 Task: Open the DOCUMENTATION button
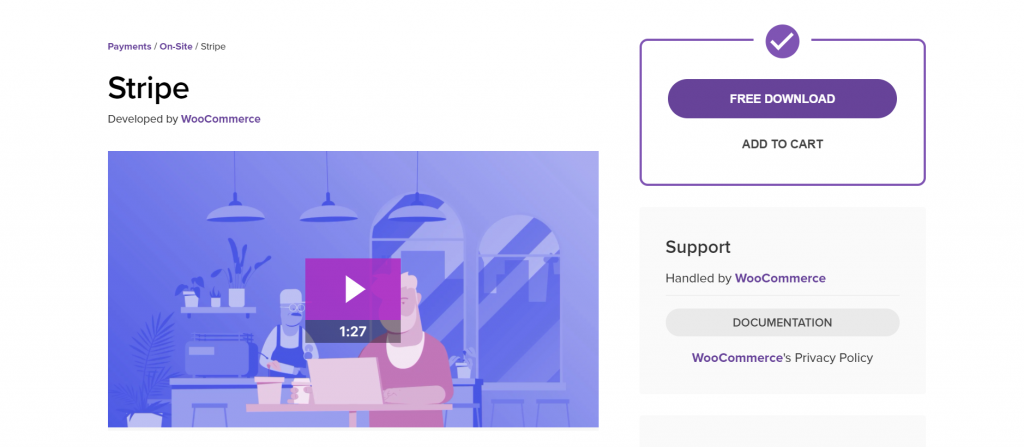pos(782,322)
